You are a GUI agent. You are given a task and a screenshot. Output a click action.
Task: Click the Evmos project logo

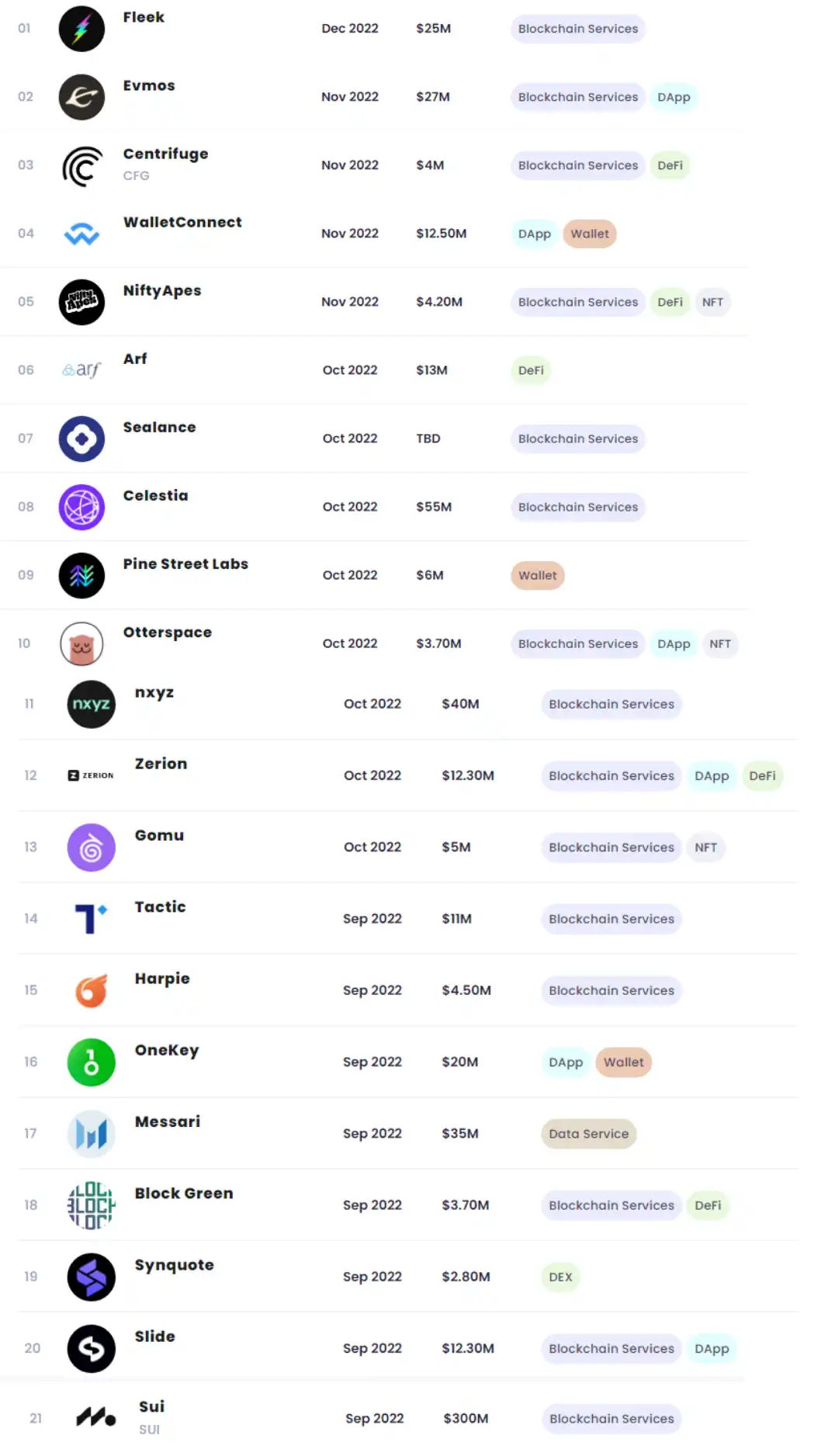point(81,97)
